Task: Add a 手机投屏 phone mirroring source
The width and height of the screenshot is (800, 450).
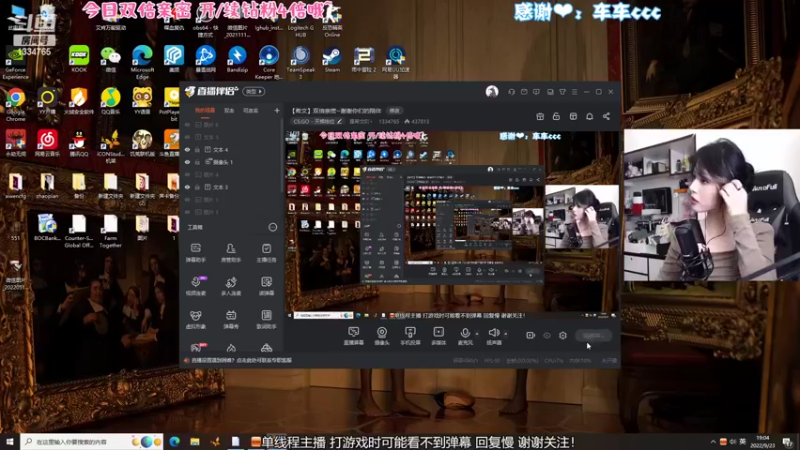Action: click(410, 336)
